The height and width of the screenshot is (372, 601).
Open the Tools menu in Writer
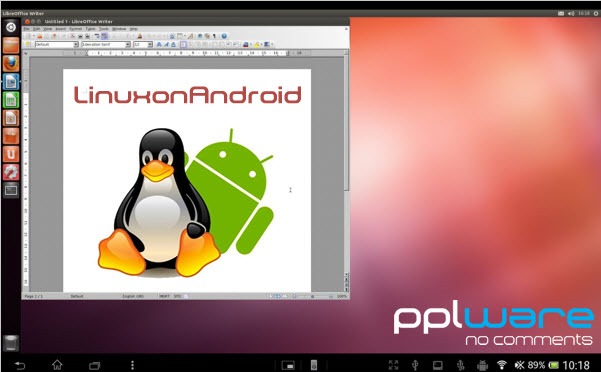pyautogui.click(x=103, y=29)
